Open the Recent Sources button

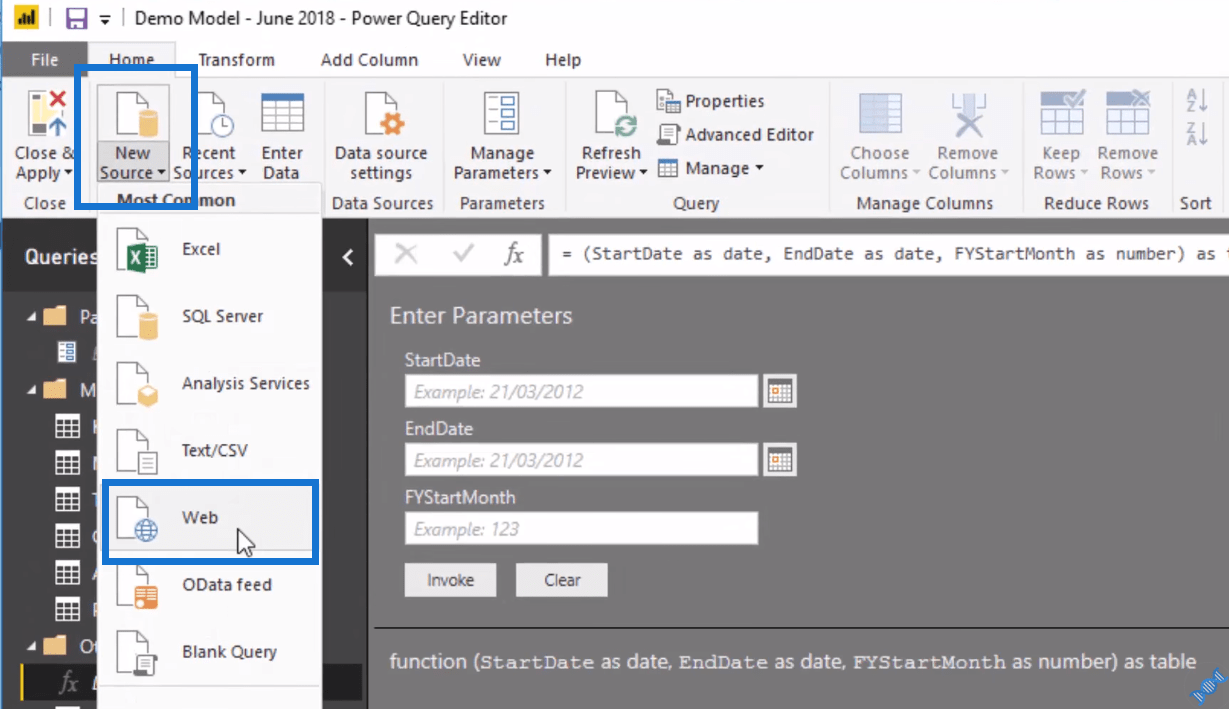pos(210,137)
